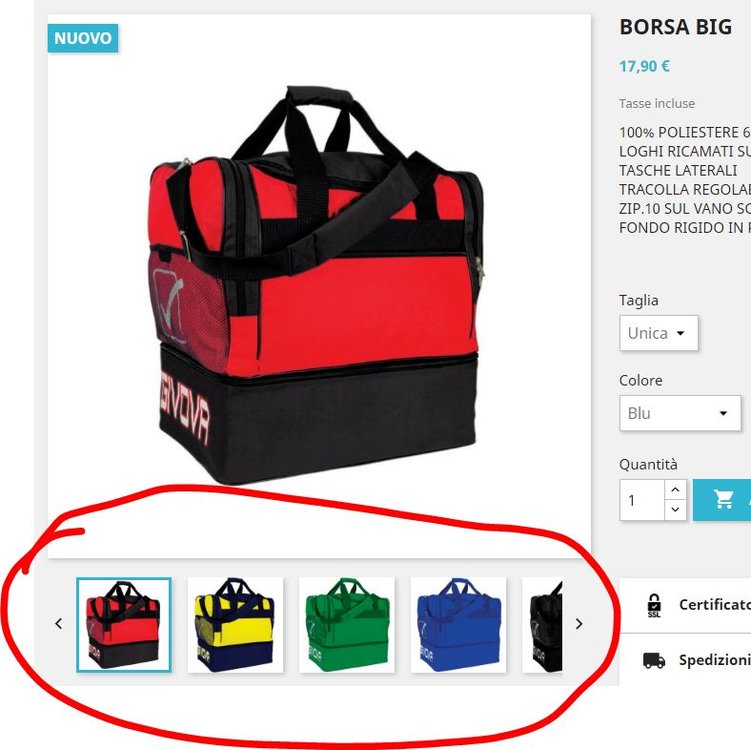Select the blue bag thumbnail
The height and width of the screenshot is (750, 751).
(x=458, y=625)
